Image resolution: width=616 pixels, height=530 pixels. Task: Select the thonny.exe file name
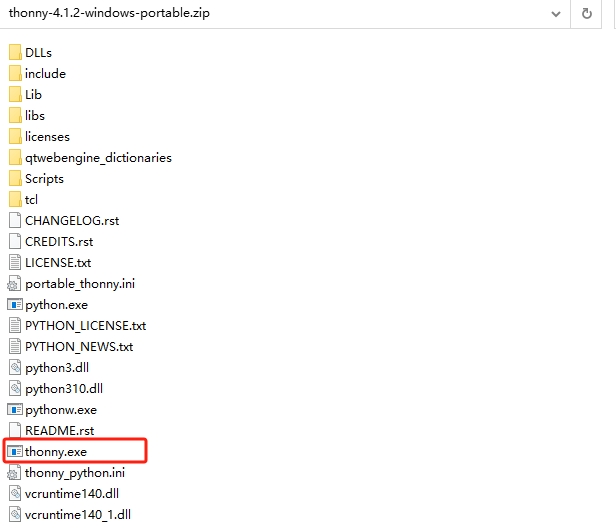[x=56, y=452]
